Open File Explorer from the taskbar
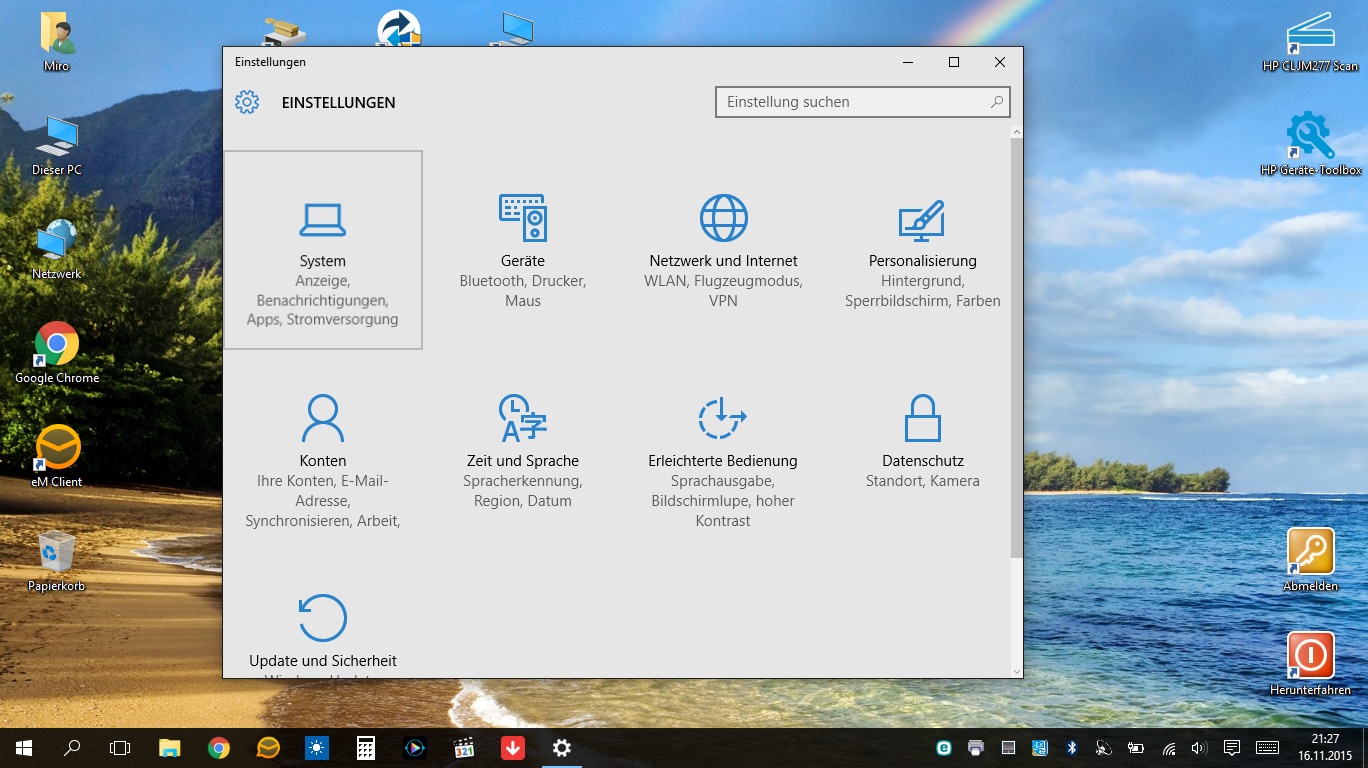Viewport: 1368px width, 768px height. [x=170, y=748]
